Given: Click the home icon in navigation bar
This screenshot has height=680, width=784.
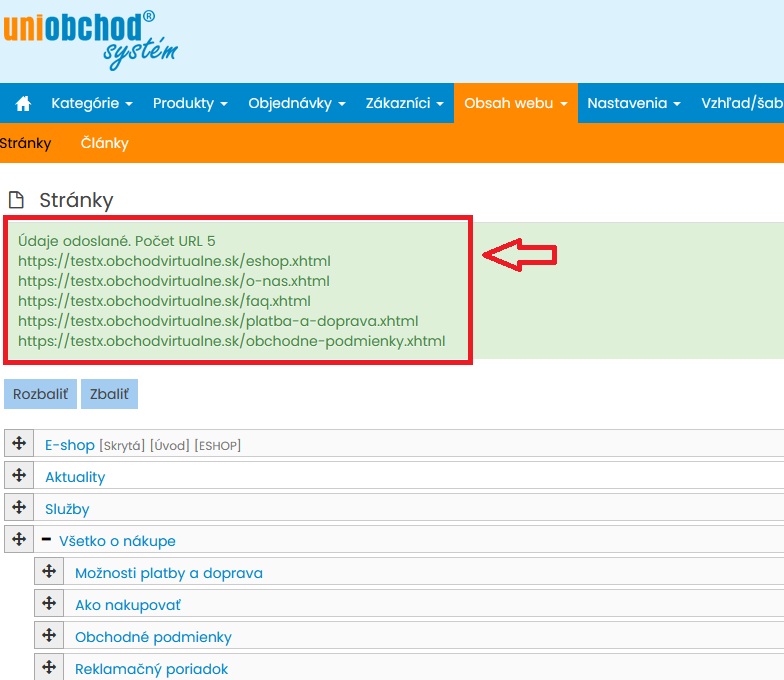Looking at the screenshot, I should point(23,104).
